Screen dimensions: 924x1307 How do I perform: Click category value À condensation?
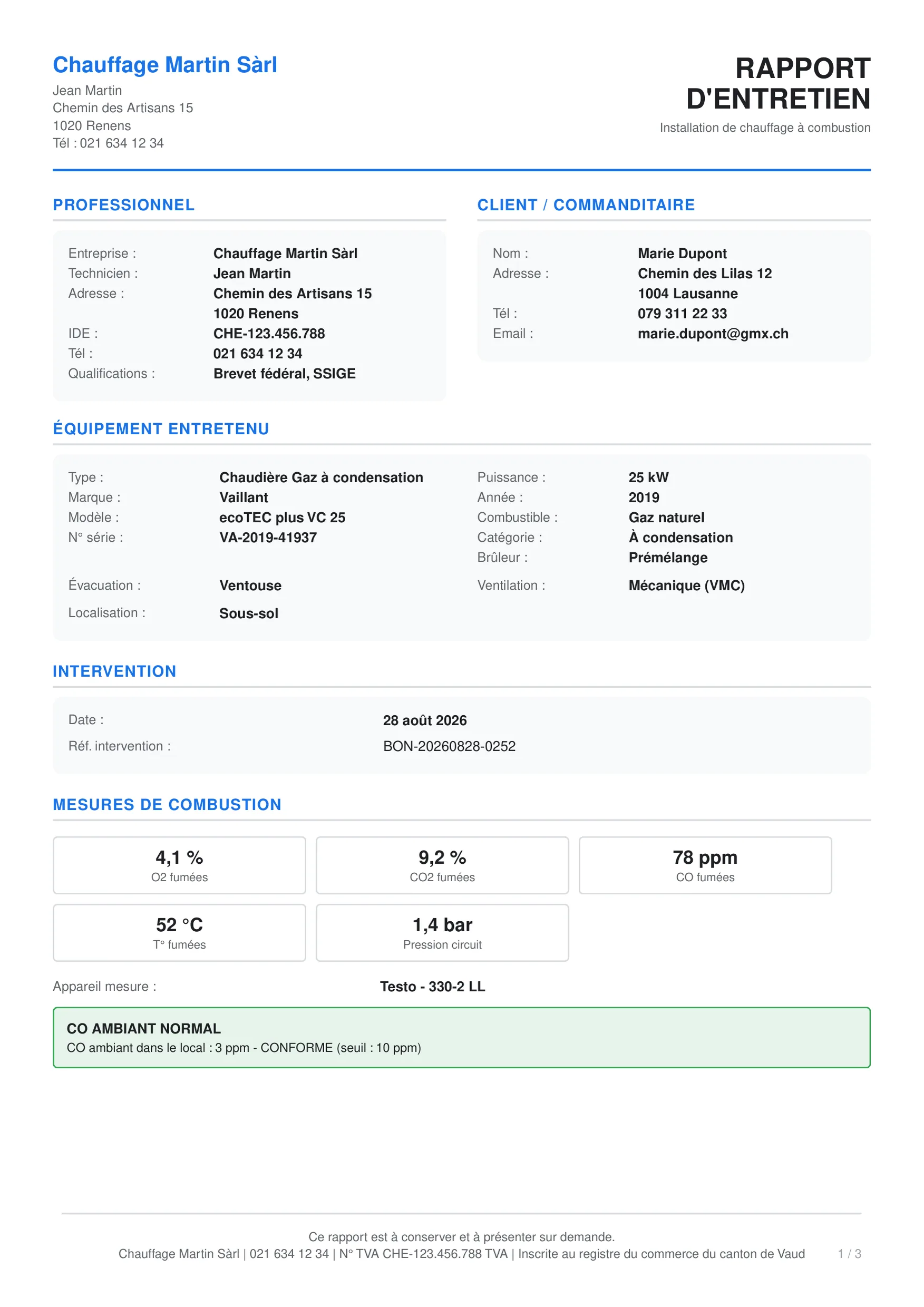681,538
